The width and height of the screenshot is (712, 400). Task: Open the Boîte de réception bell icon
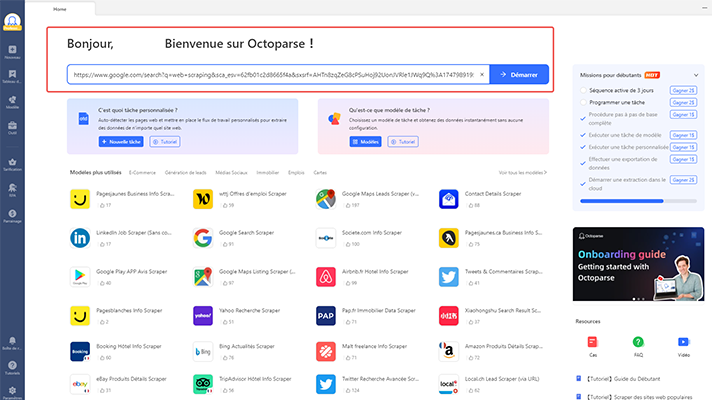[12, 341]
